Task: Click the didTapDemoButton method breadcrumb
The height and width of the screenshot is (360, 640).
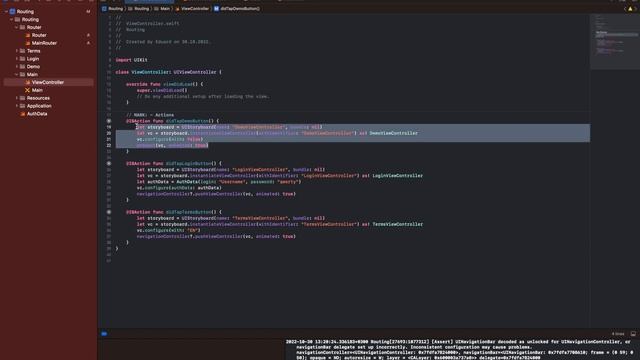Action: (x=237, y=9)
